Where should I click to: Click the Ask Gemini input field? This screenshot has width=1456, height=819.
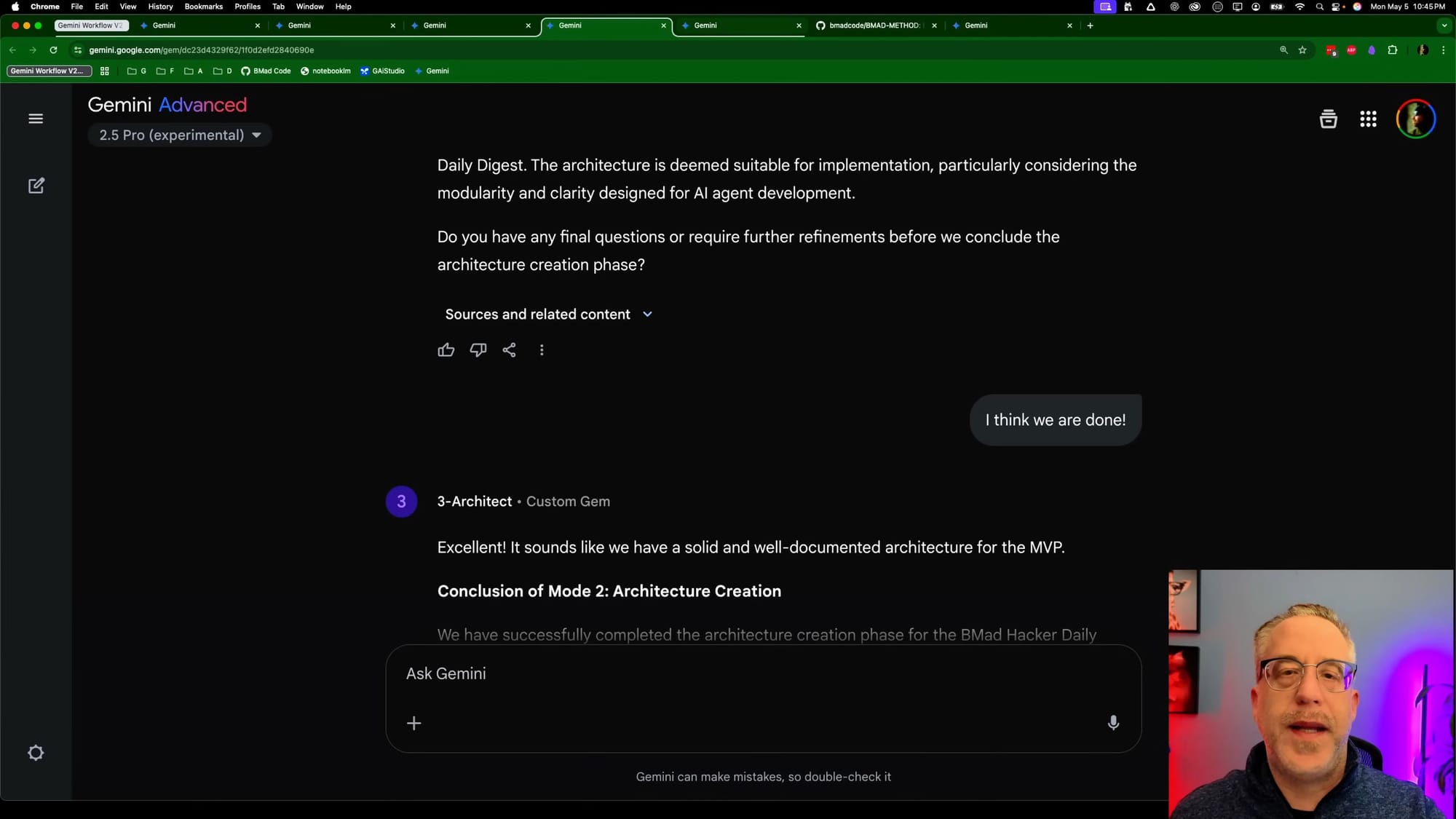[x=757, y=674]
